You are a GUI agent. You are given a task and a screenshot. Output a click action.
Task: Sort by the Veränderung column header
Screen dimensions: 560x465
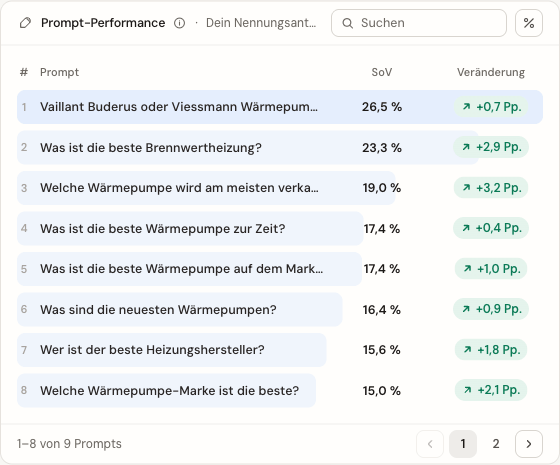point(491,72)
